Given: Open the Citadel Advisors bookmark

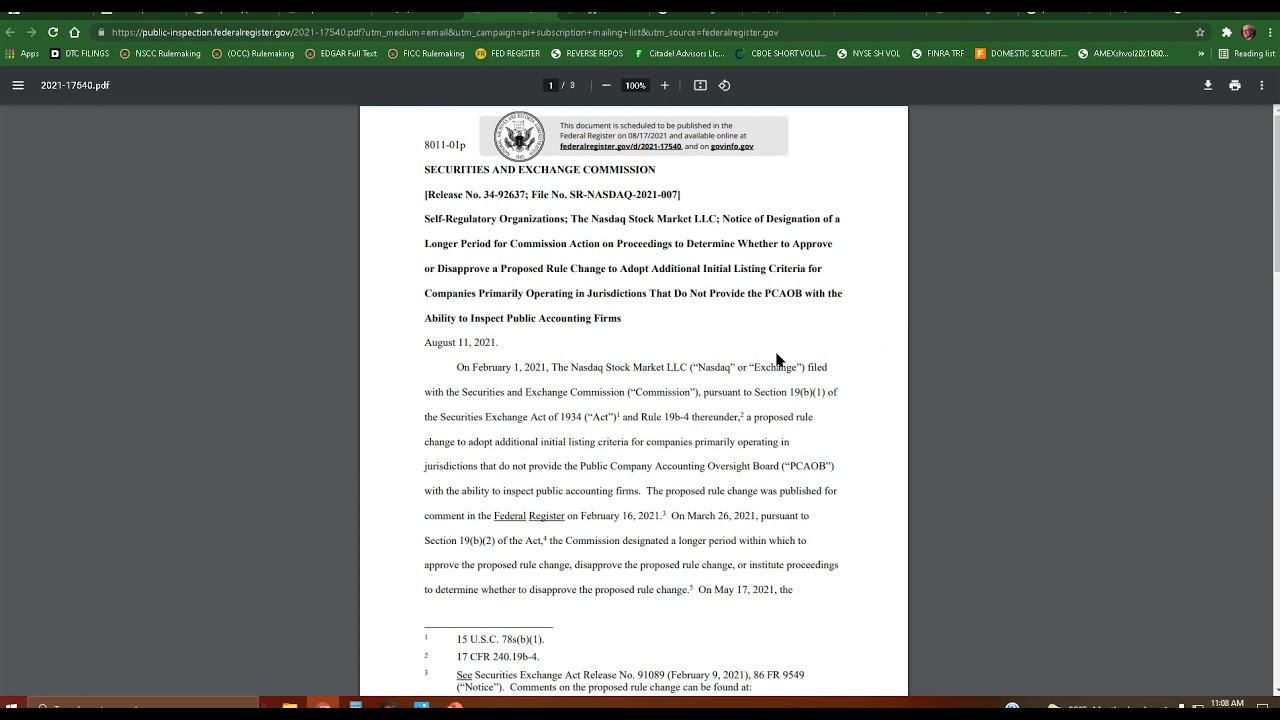Looking at the screenshot, I should [x=679, y=54].
